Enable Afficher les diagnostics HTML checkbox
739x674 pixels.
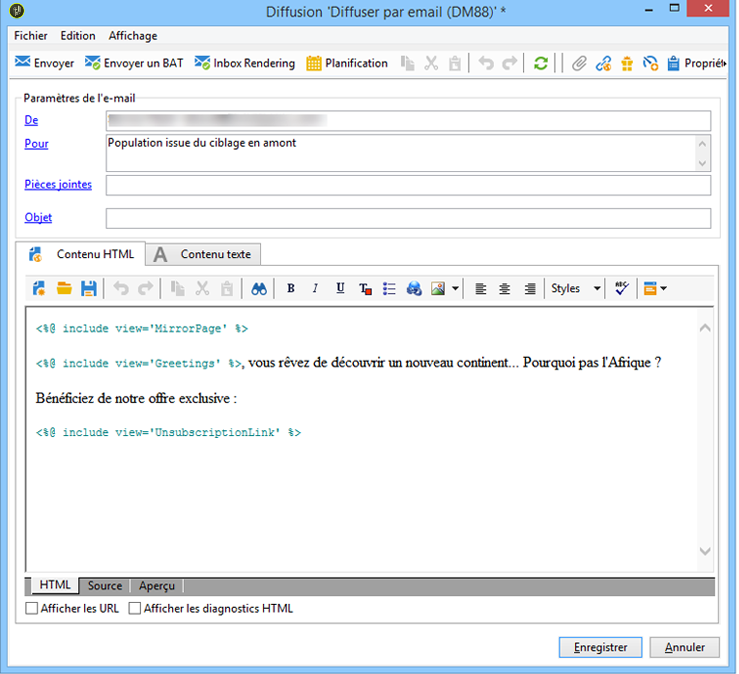135,608
